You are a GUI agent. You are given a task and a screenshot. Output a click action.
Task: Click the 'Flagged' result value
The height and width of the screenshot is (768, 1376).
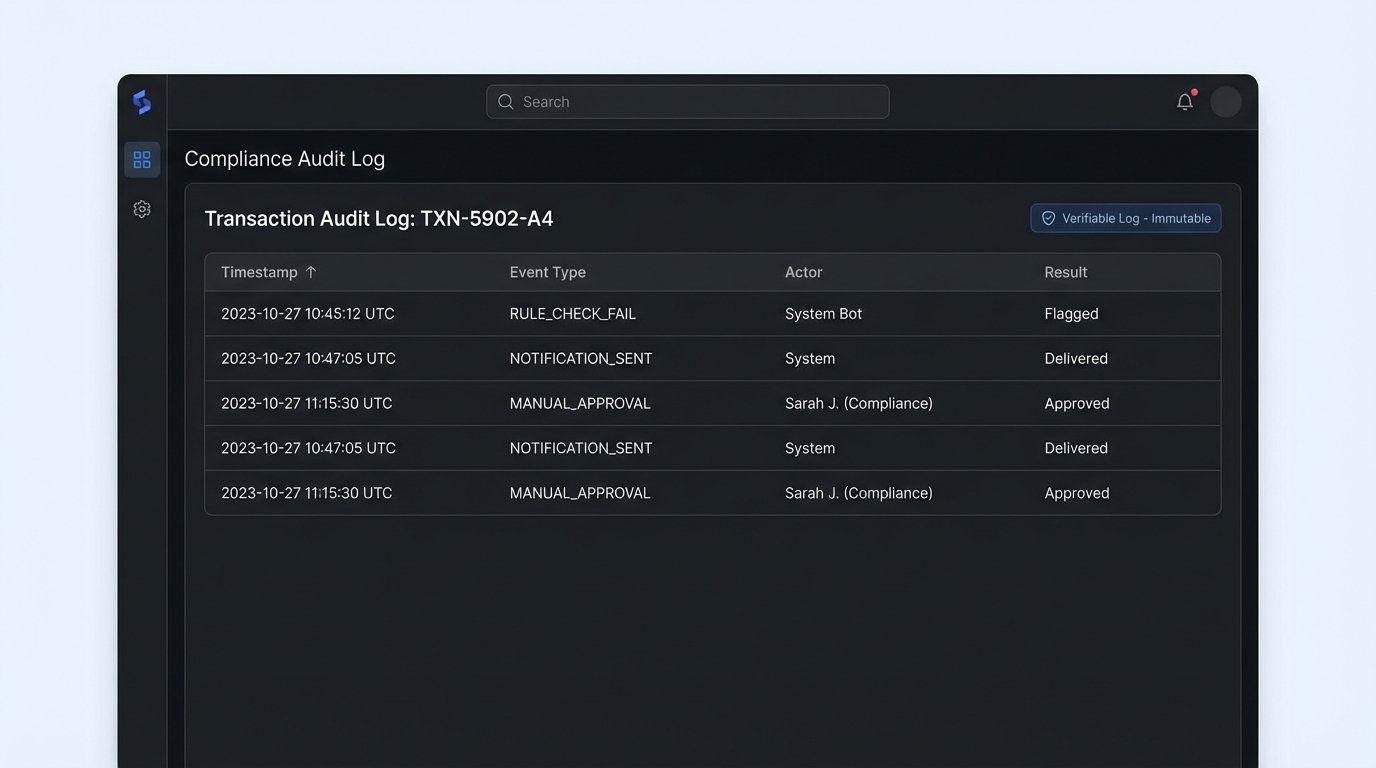click(x=1071, y=314)
